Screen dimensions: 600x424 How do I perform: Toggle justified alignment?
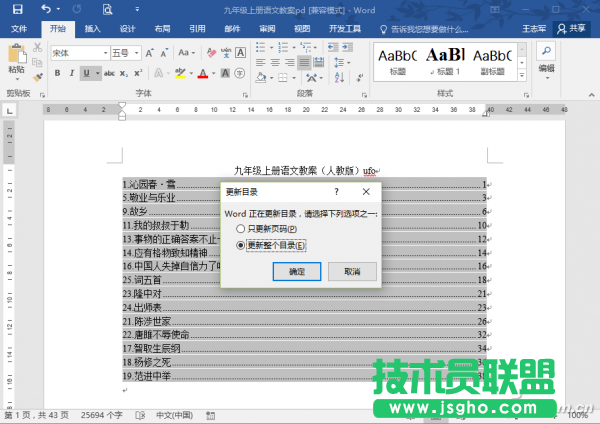304,62
